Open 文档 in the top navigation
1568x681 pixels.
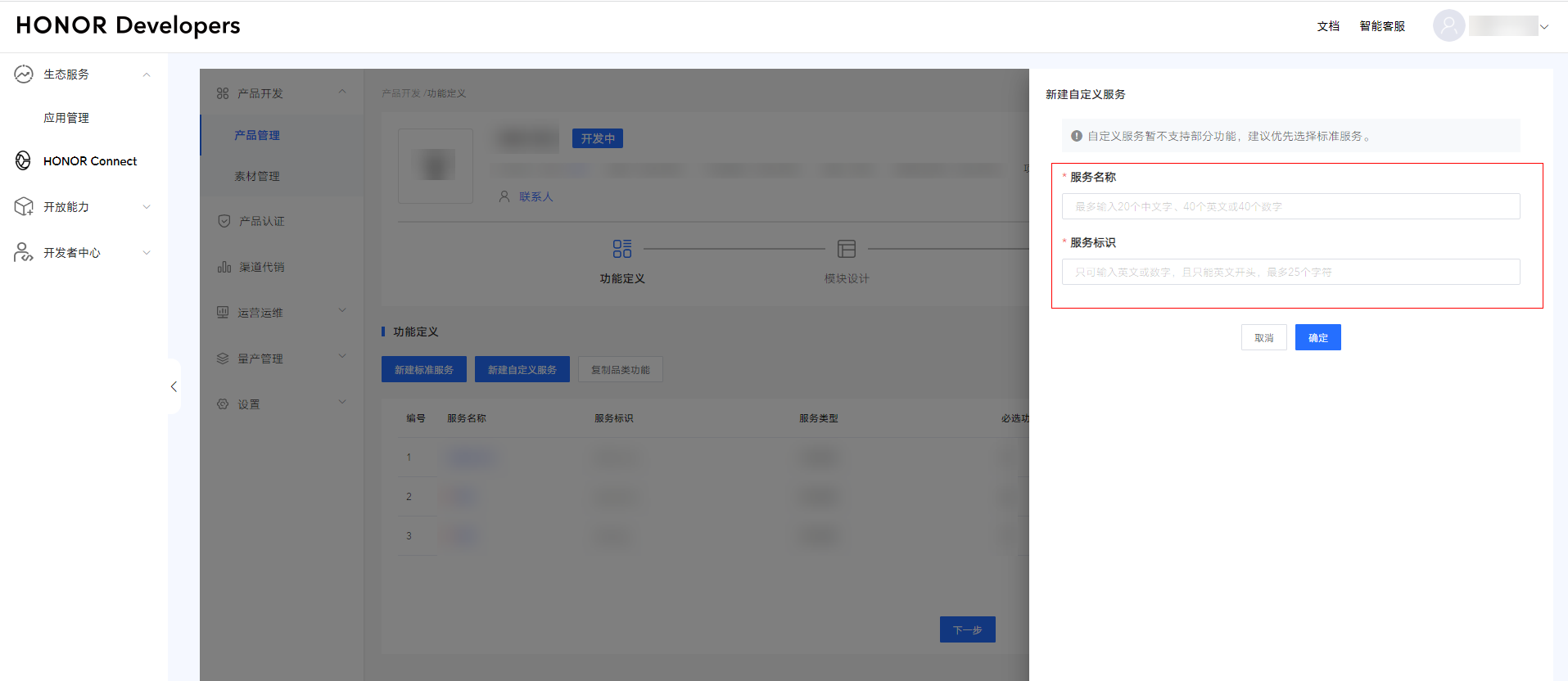(x=1328, y=26)
